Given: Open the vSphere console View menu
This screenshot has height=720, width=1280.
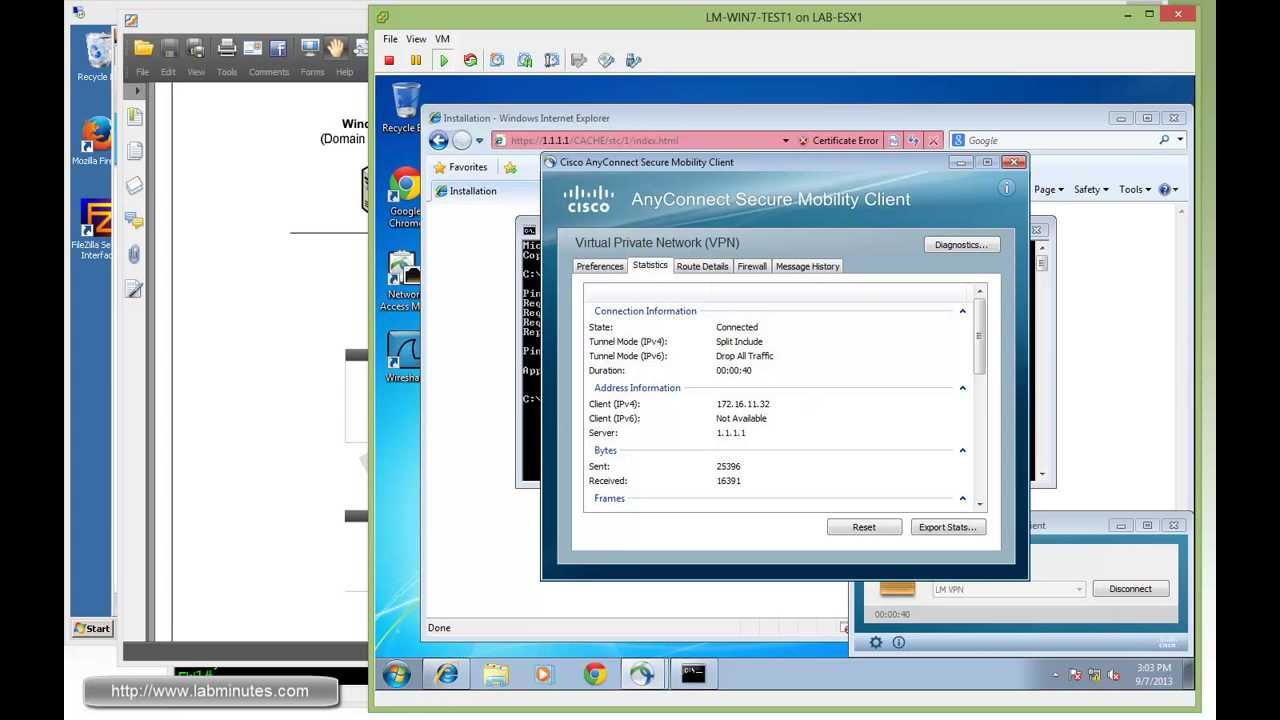Looking at the screenshot, I should (x=416, y=39).
